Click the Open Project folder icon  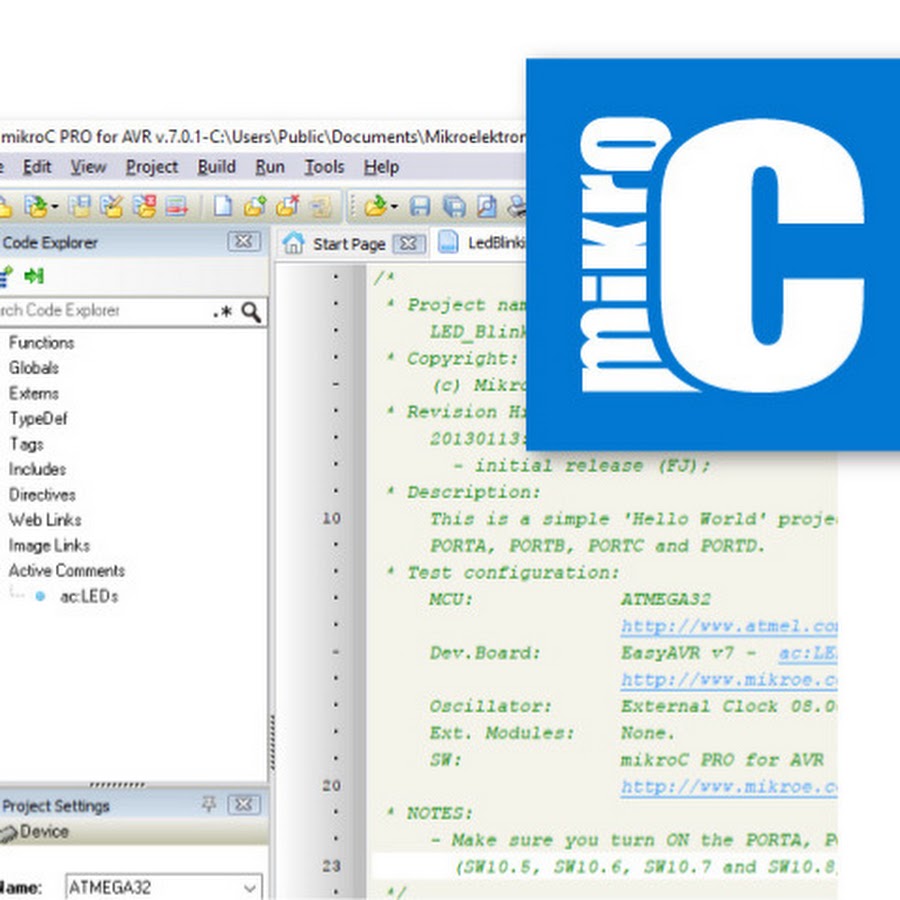[36, 206]
